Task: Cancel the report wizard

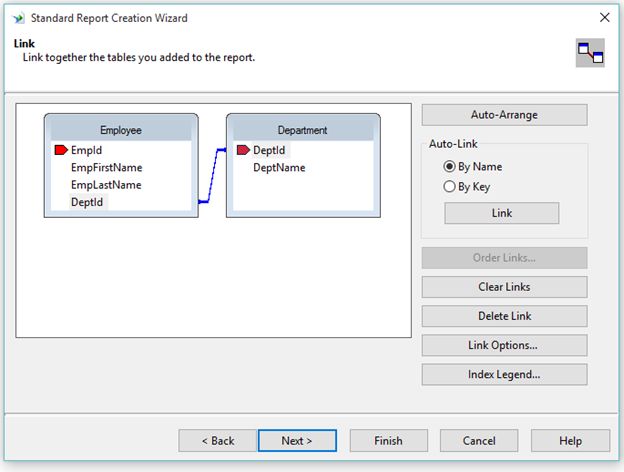Action: click(x=479, y=441)
